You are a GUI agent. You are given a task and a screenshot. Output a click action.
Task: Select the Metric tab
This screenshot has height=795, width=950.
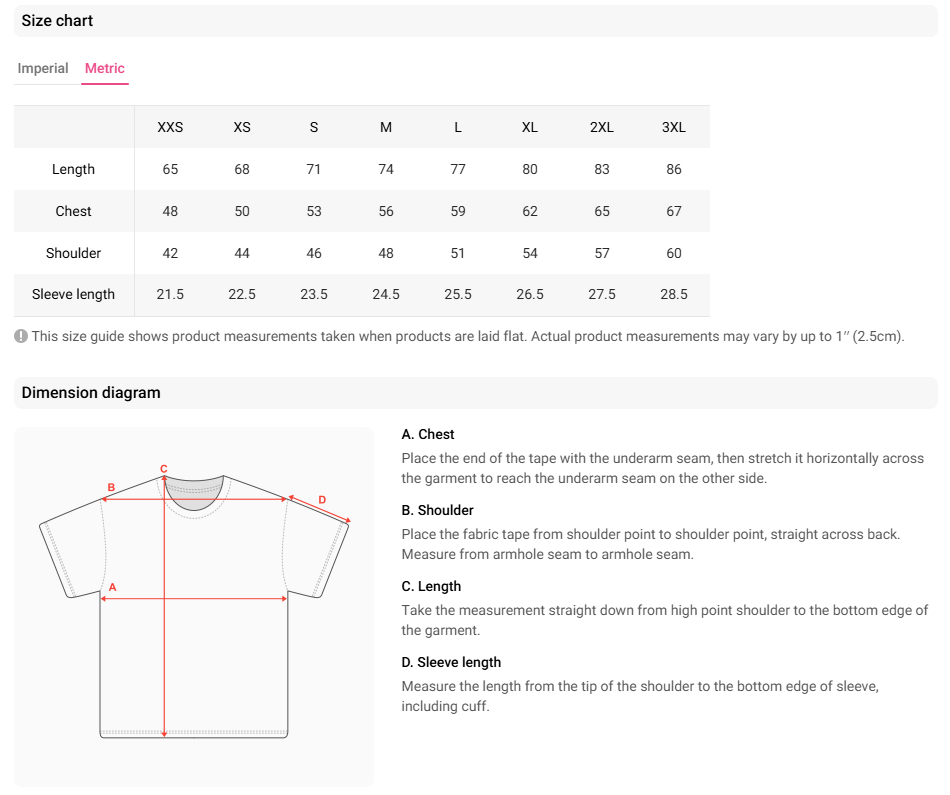pyautogui.click(x=105, y=68)
